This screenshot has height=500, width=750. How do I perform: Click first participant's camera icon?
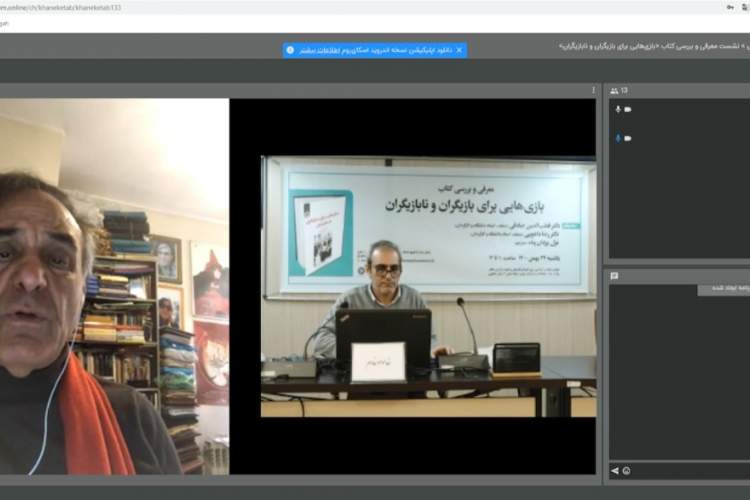(x=628, y=109)
